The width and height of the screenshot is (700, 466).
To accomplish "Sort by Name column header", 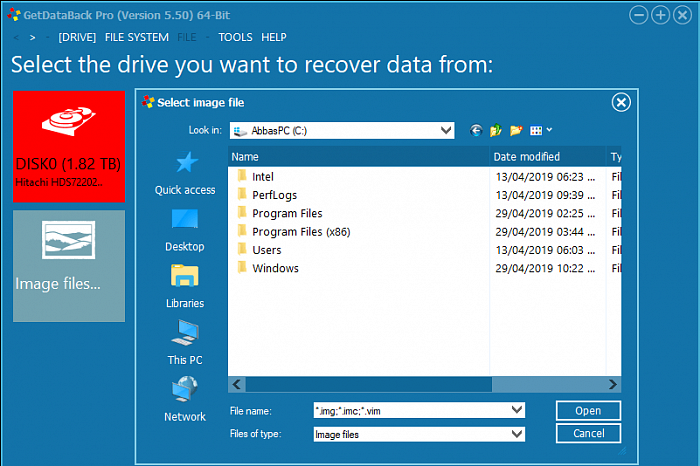I will (358, 157).
